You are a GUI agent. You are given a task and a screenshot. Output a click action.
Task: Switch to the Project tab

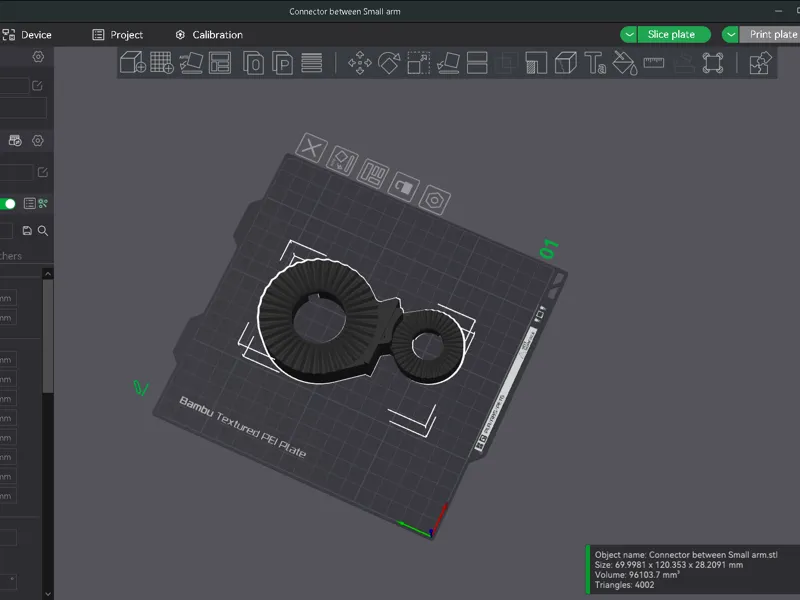(117, 35)
